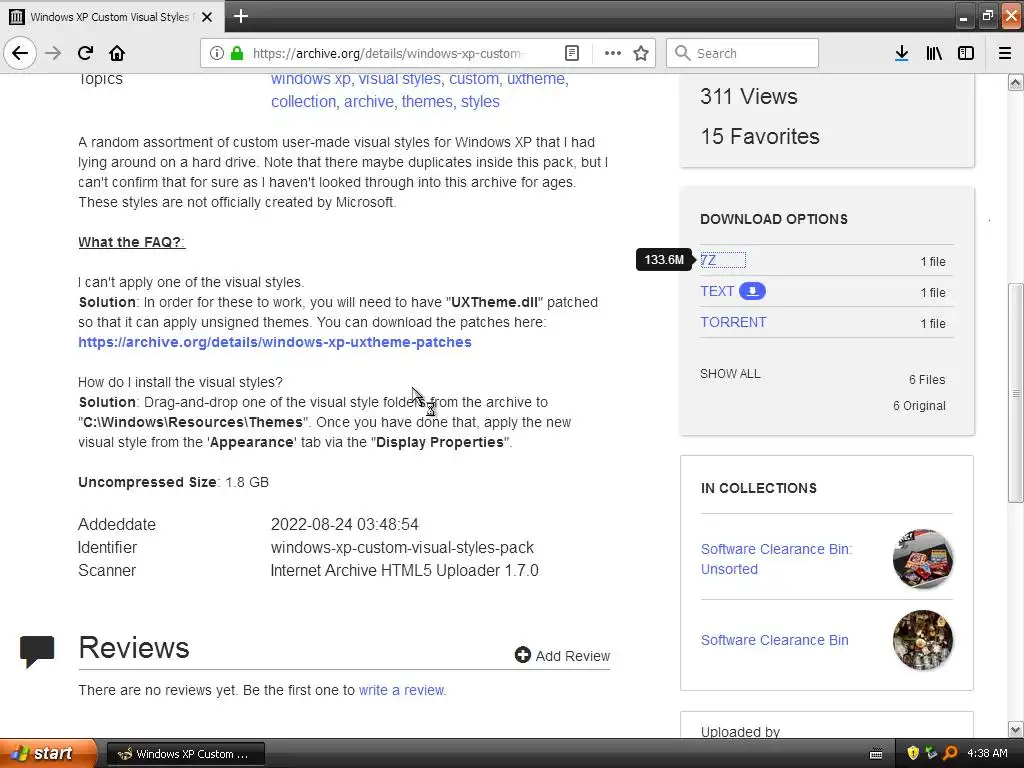The image size is (1024, 768).
Task: Select the Windows XP Custom Visual Styles tab
Action: click(x=110, y=17)
